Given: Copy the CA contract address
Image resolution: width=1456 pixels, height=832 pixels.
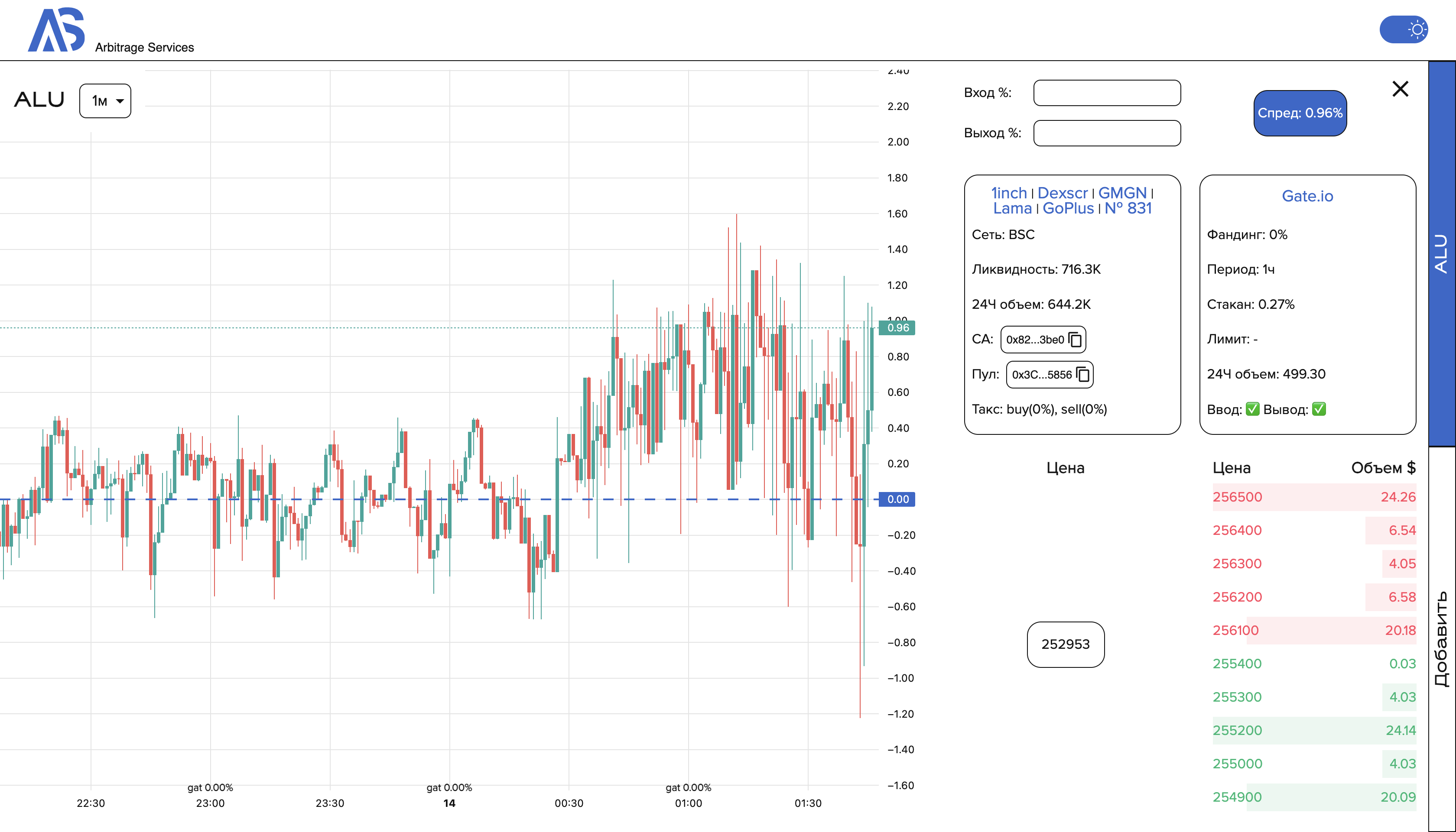Looking at the screenshot, I should 1075,340.
